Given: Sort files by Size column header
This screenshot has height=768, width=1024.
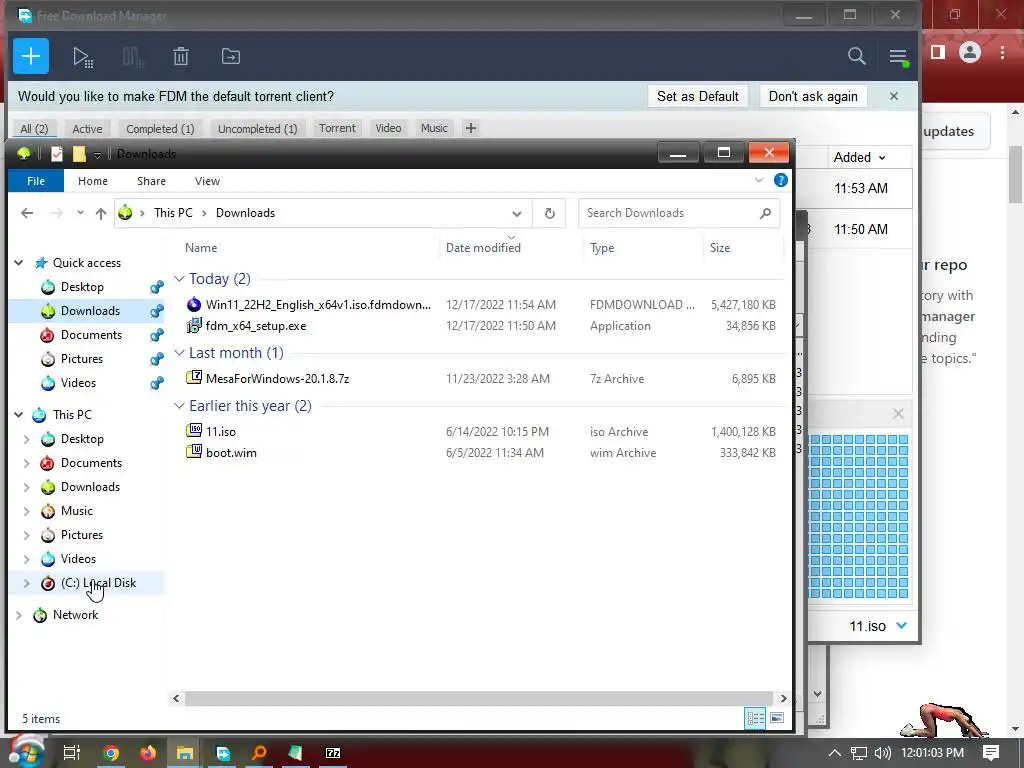Looking at the screenshot, I should (x=720, y=248).
